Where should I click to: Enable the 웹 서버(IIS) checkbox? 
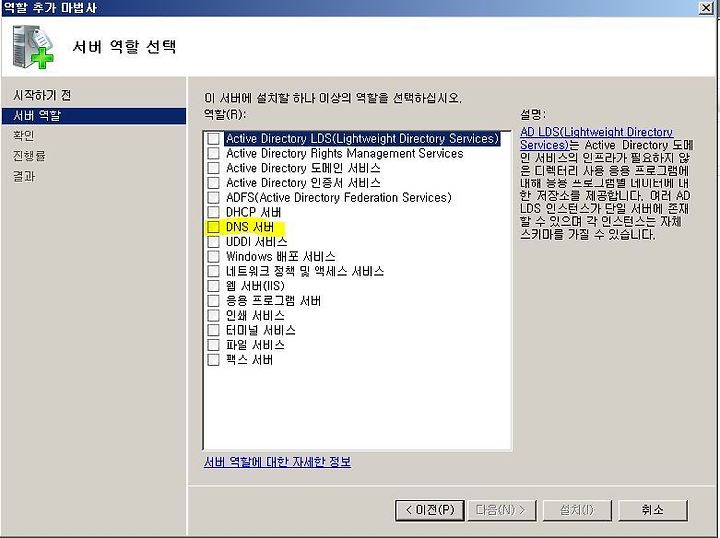tap(214, 286)
